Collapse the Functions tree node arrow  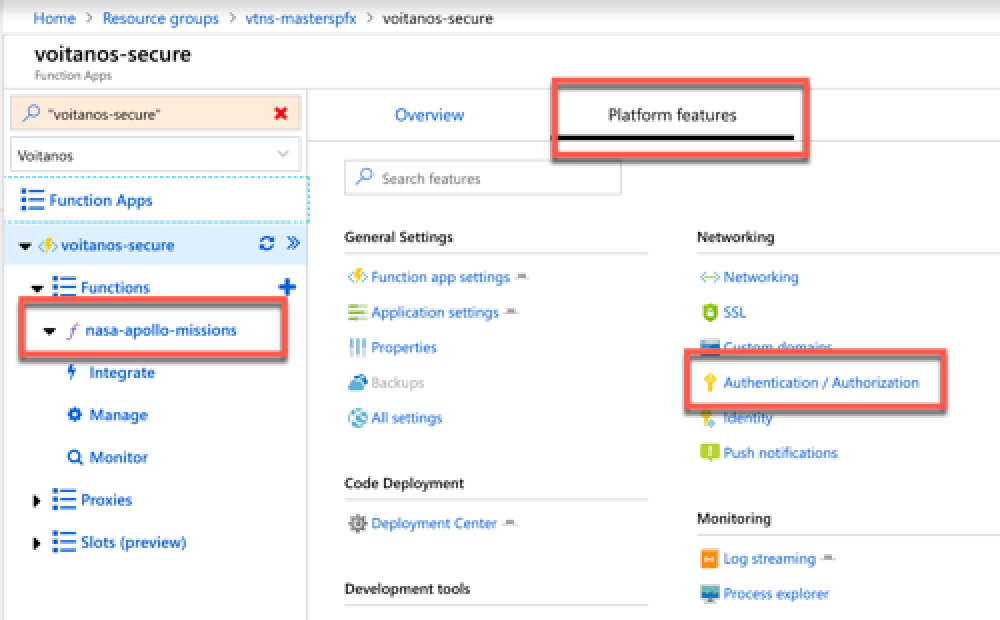(x=38, y=288)
